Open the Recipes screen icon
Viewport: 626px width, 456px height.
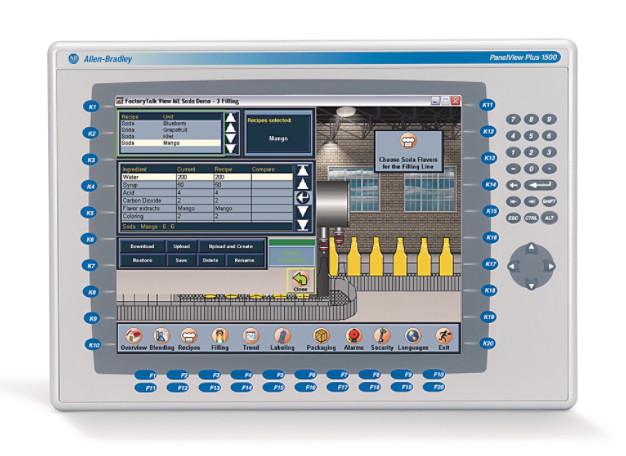pos(189,336)
